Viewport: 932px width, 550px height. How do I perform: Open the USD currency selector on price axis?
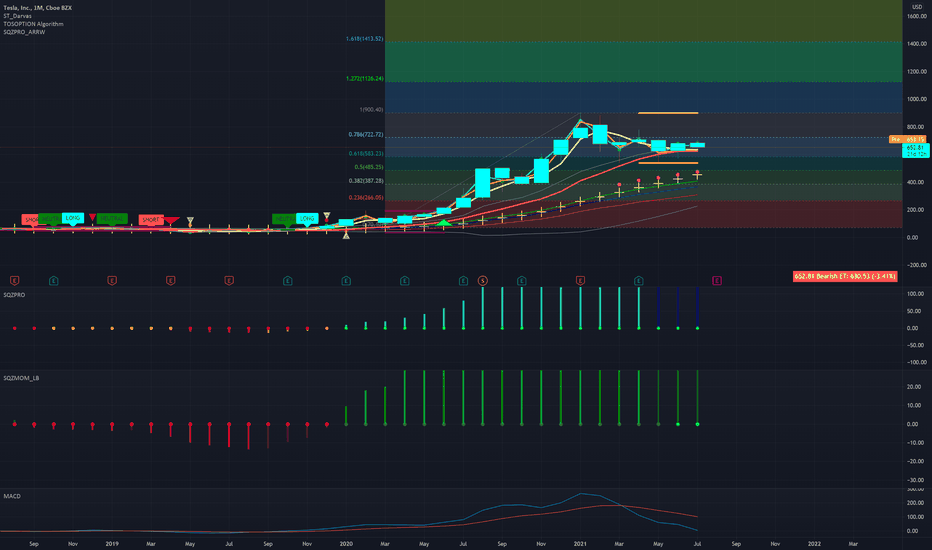point(917,7)
